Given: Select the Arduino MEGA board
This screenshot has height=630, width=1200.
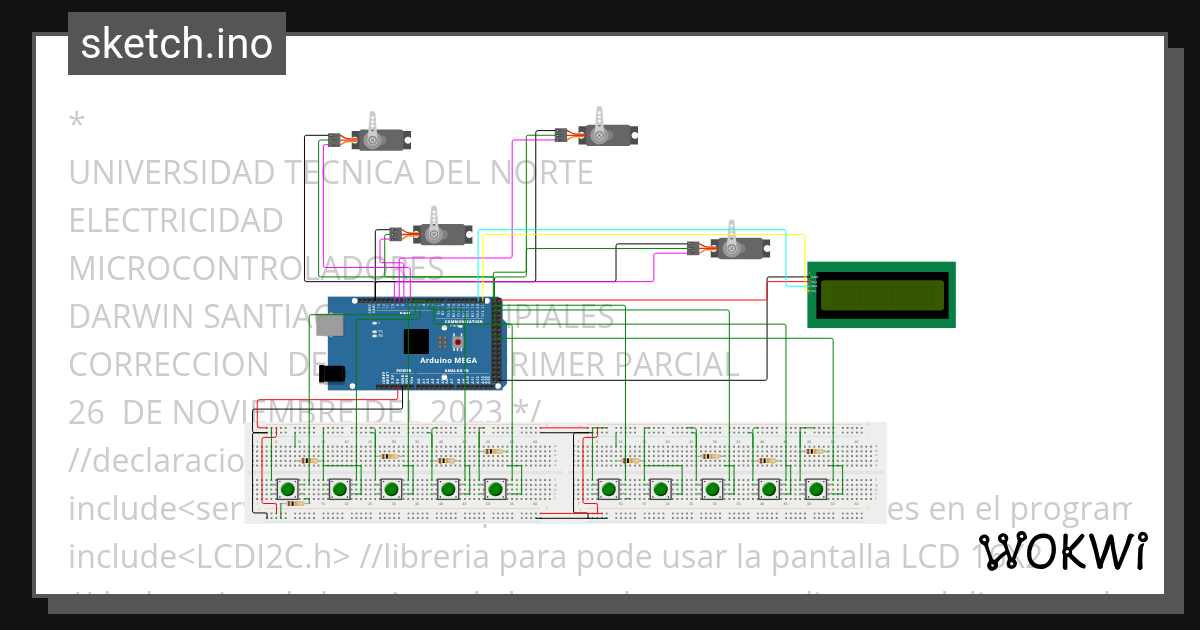Looking at the screenshot, I should [450, 360].
